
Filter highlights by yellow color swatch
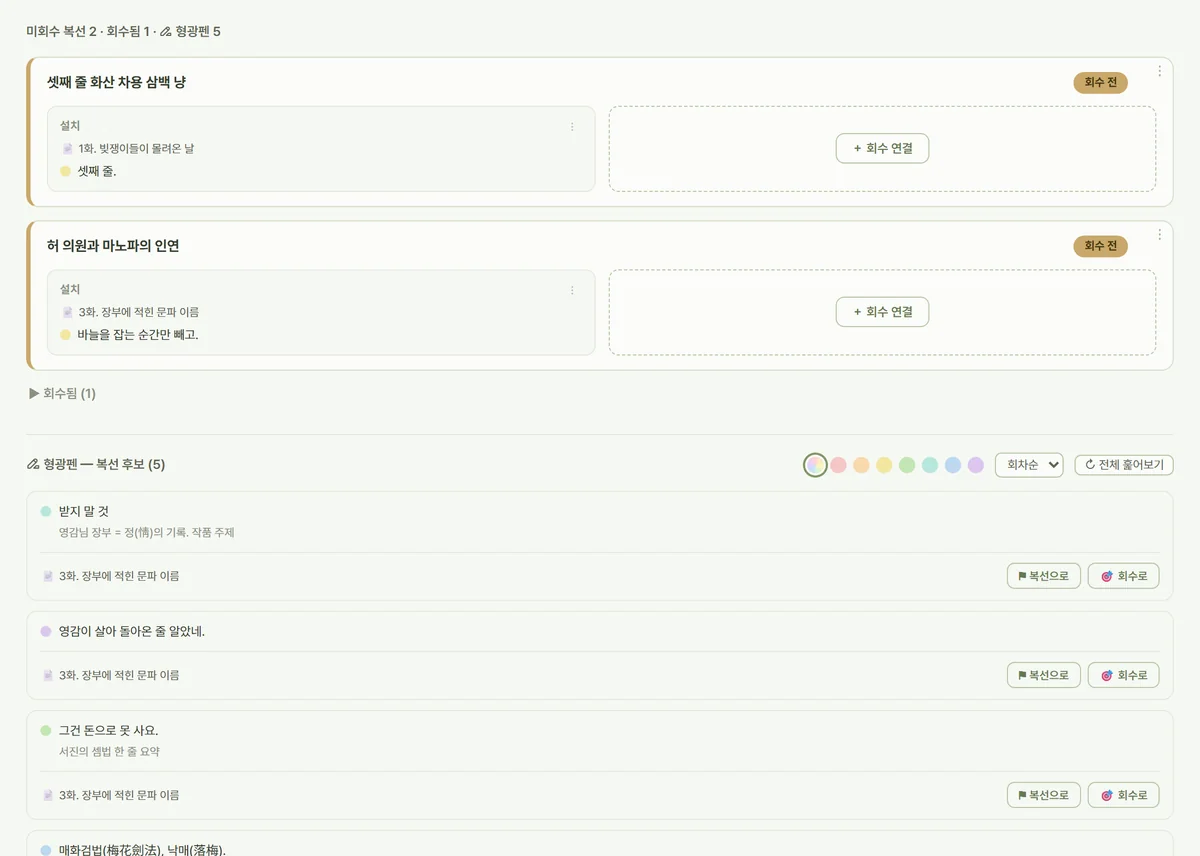click(x=884, y=465)
